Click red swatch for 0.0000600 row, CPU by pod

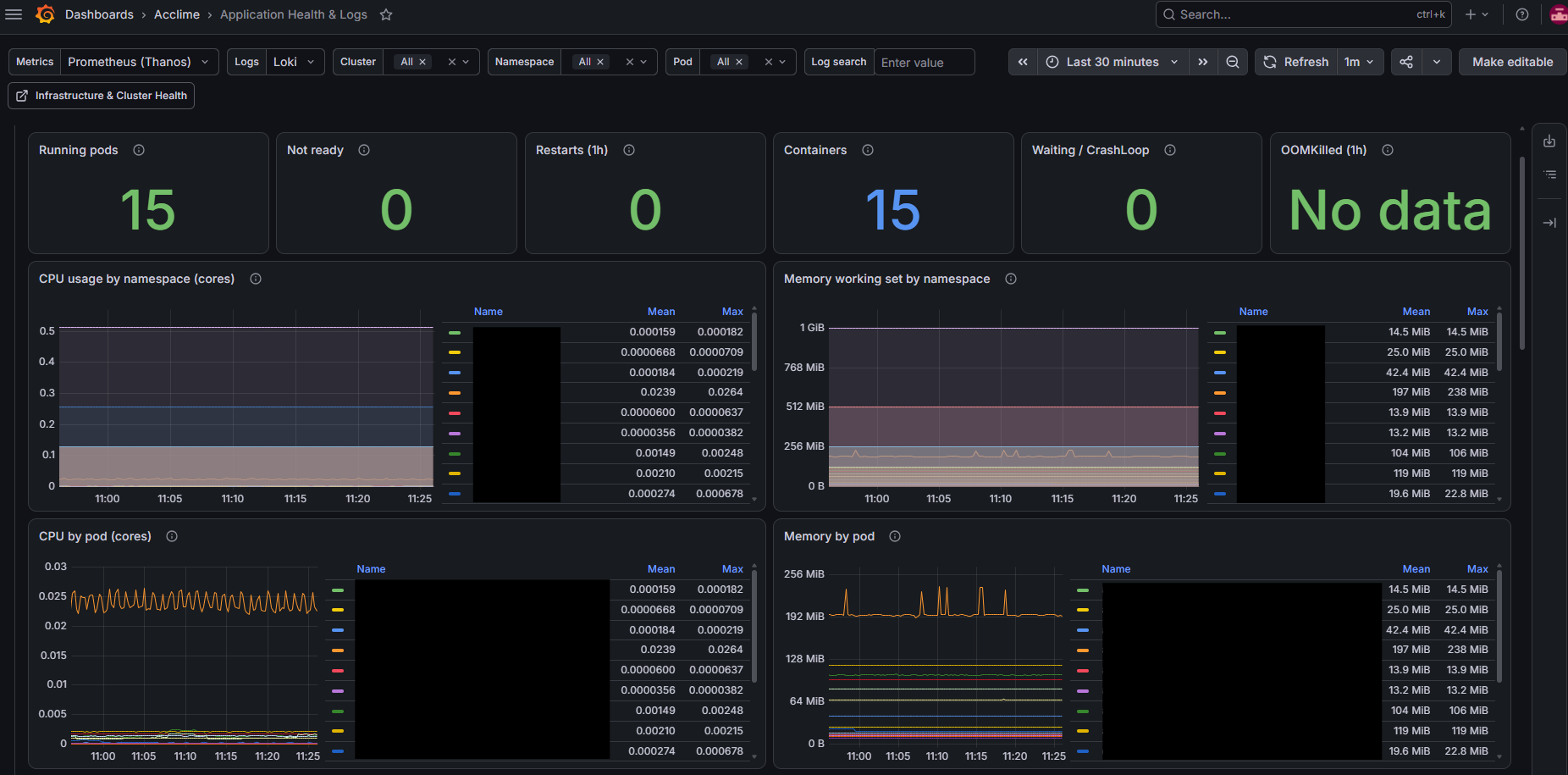coord(338,671)
